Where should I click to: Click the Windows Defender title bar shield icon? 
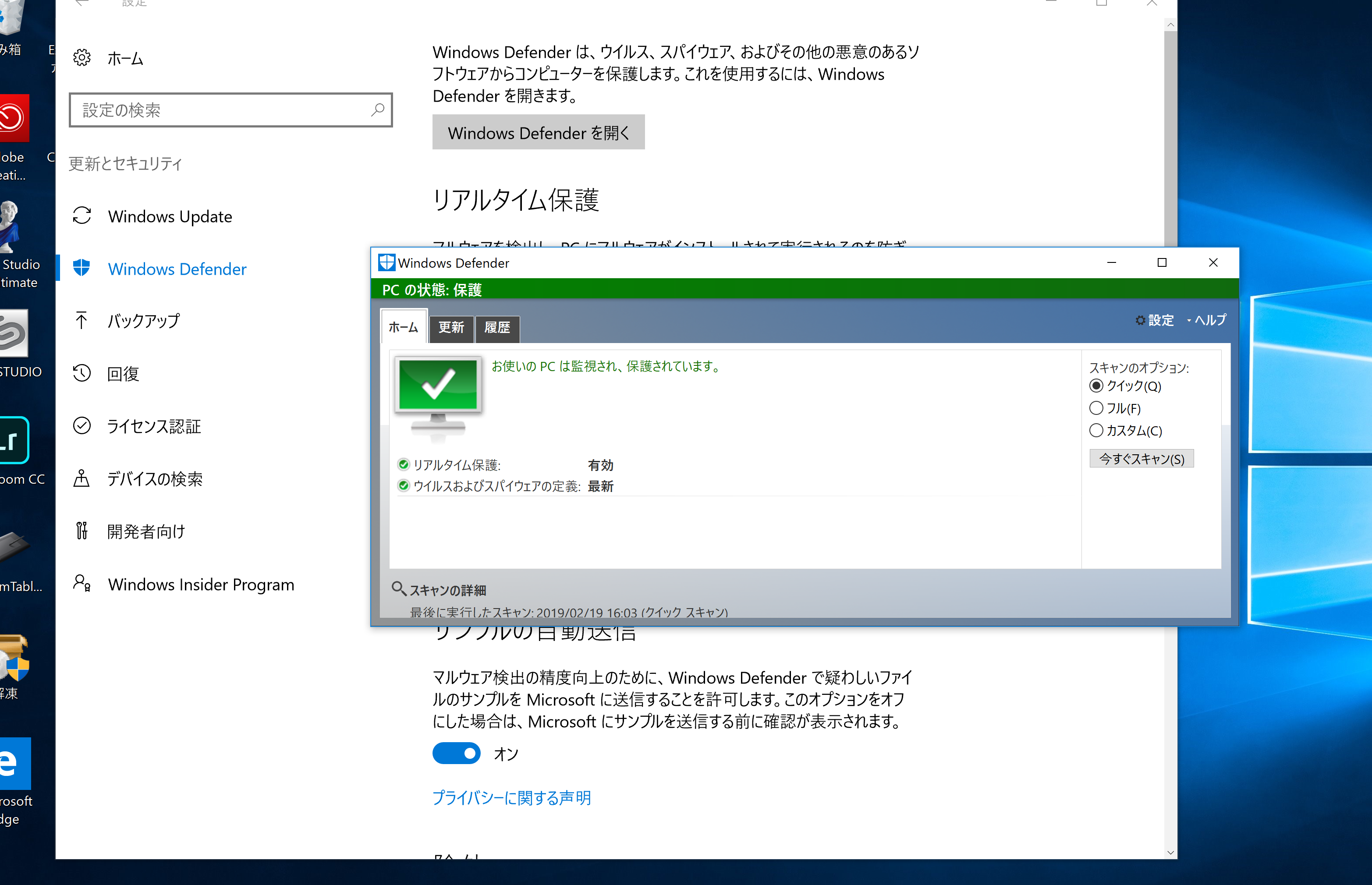click(x=386, y=262)
